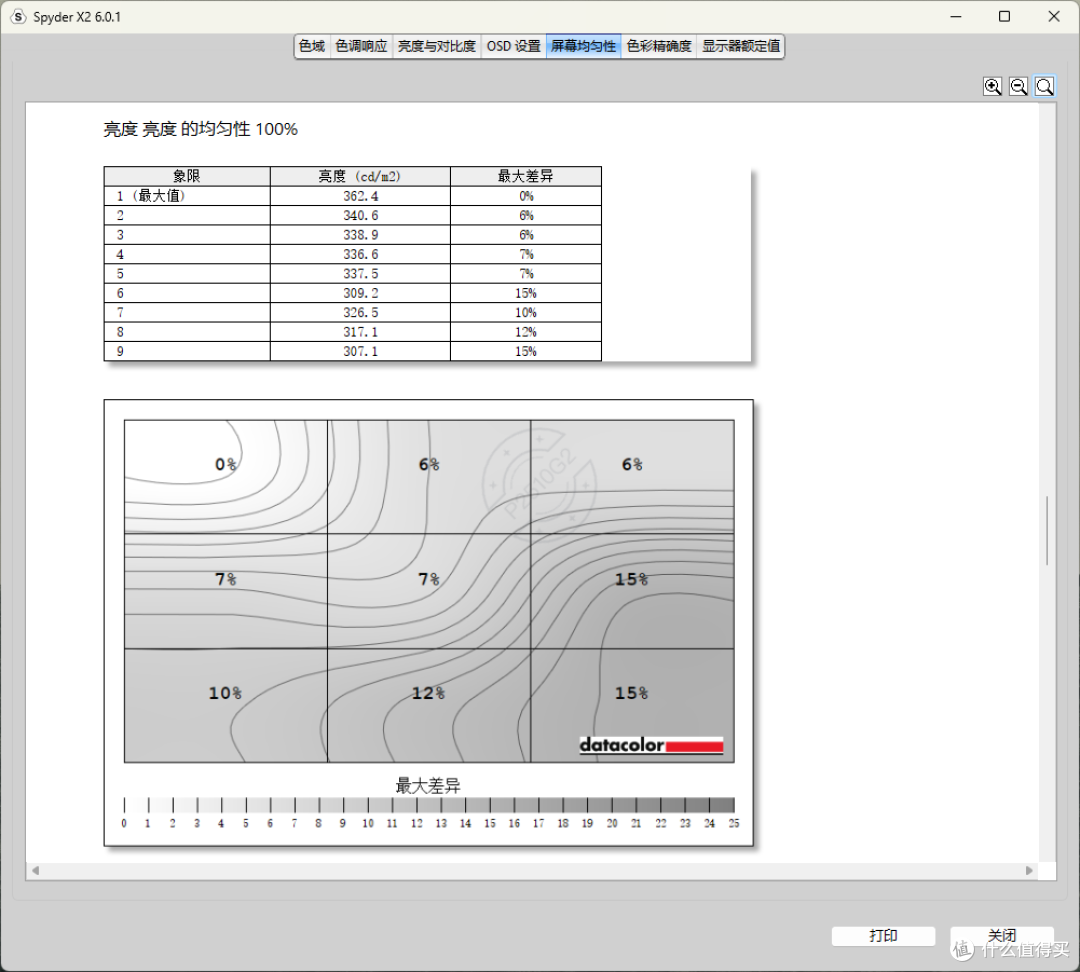
Task: Maximize the Spyder X2 window
Action: click(1004, 17)
